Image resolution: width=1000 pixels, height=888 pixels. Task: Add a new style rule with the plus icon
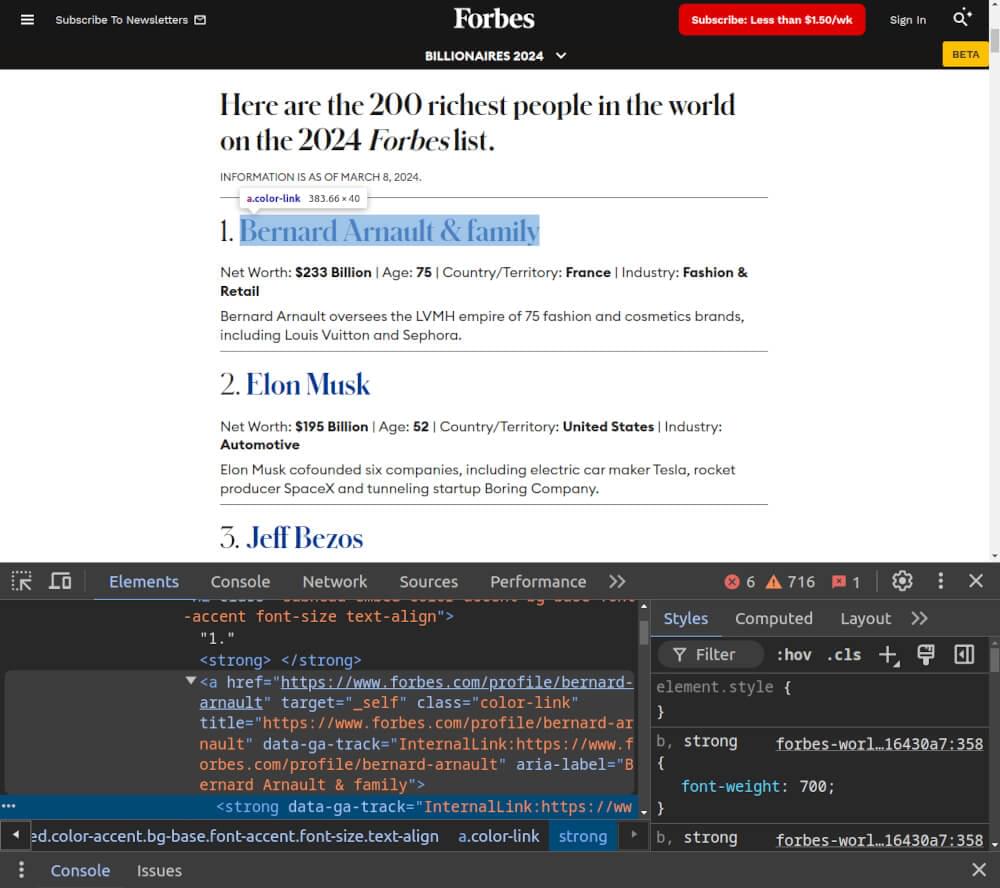pos(888,655)
